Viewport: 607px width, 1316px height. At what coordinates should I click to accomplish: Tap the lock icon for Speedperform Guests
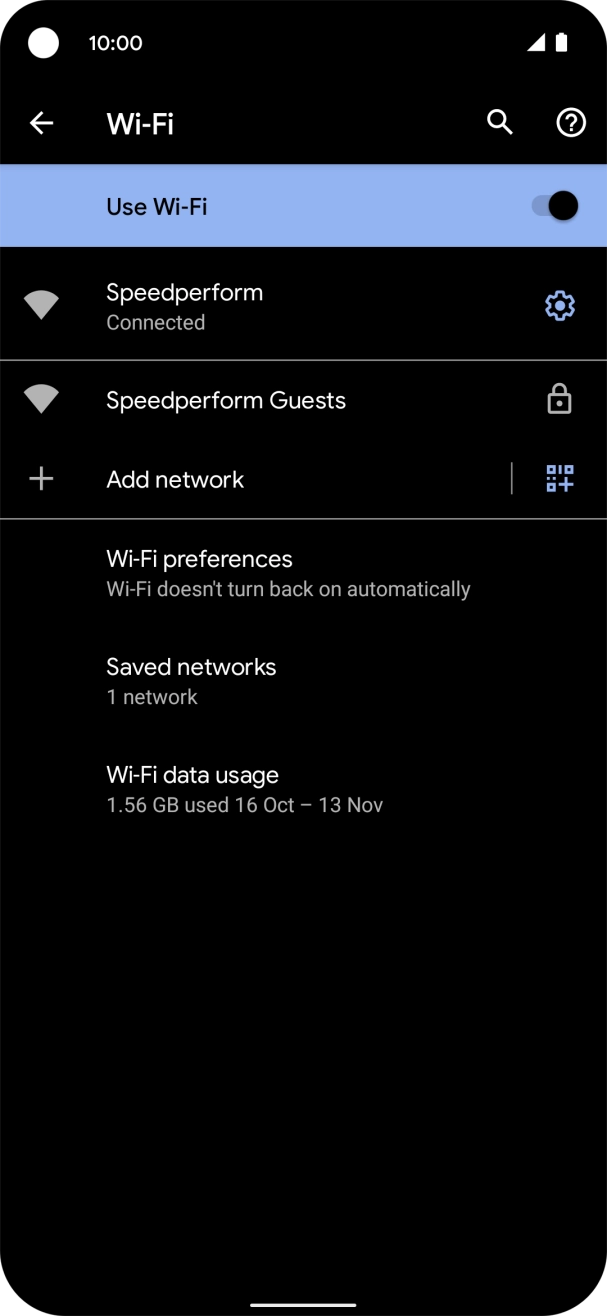tap(559, 401)
